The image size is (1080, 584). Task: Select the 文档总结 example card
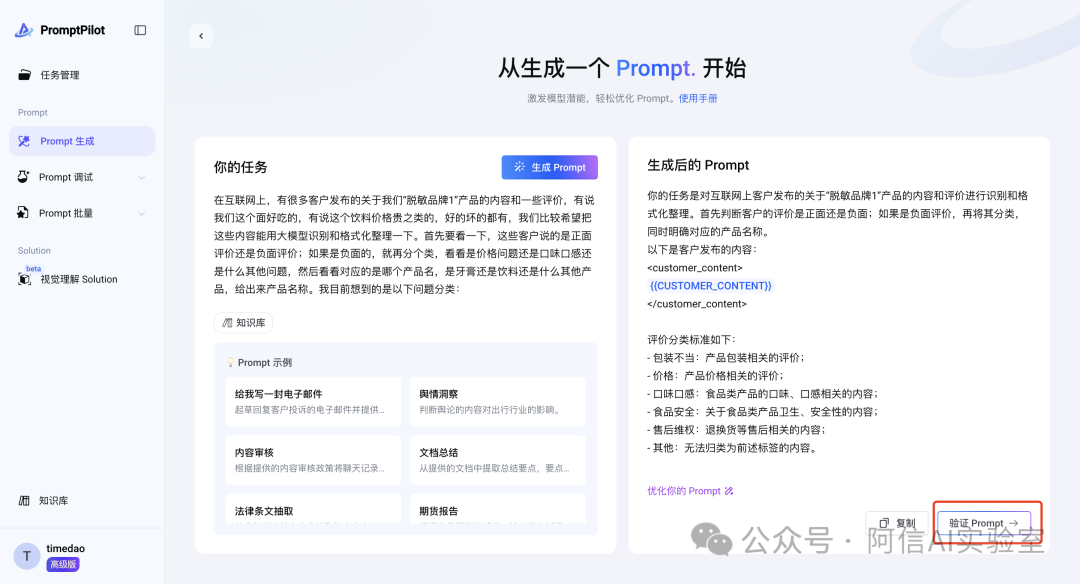pyautogui.click(x=498, y=460)
